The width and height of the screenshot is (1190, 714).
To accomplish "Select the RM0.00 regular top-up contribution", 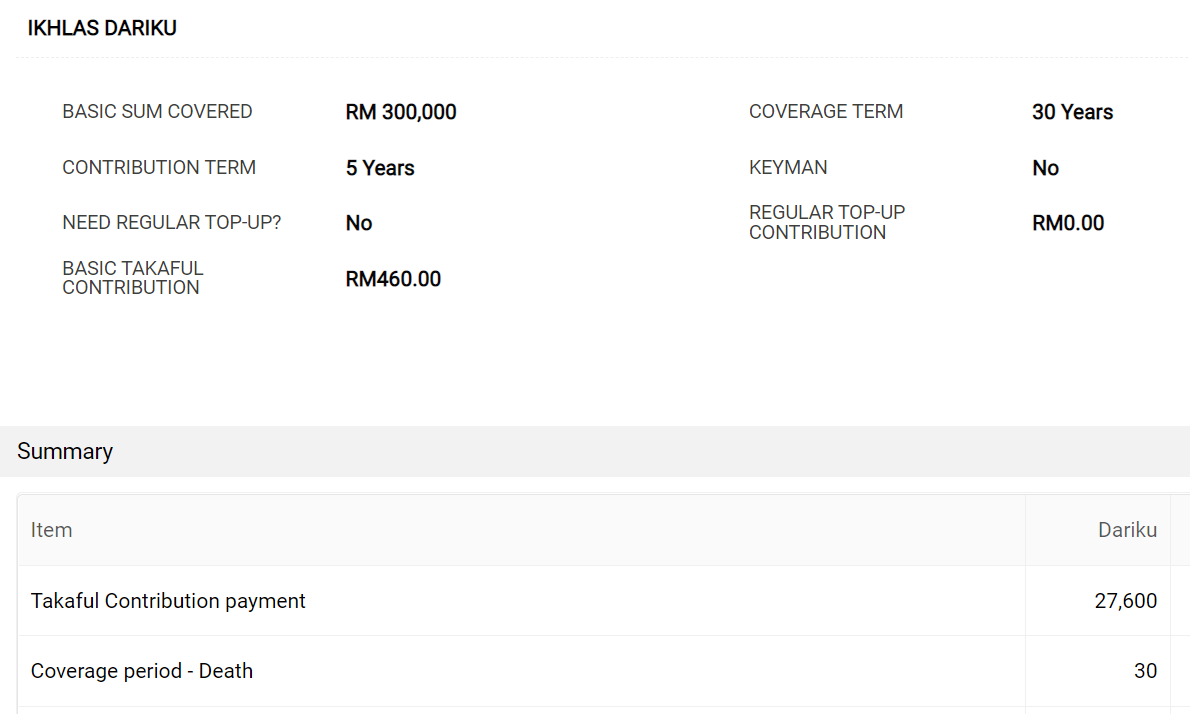I will pyautogui.click(x=1068, y=223).
